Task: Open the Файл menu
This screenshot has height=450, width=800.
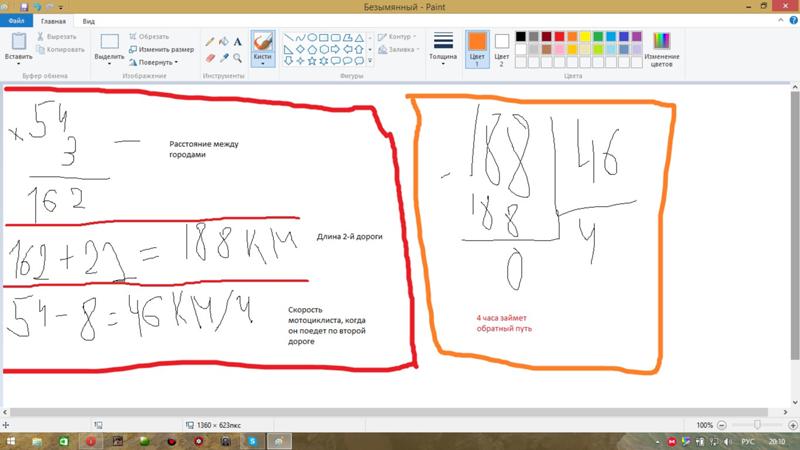Action: 17,20
